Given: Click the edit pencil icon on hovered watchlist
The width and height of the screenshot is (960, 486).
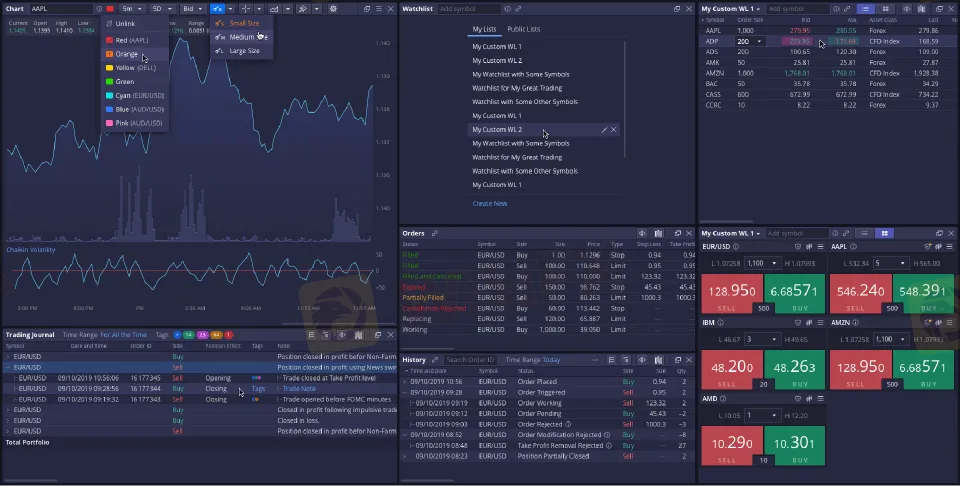Looking at the screenshot, I should (603, 130).
